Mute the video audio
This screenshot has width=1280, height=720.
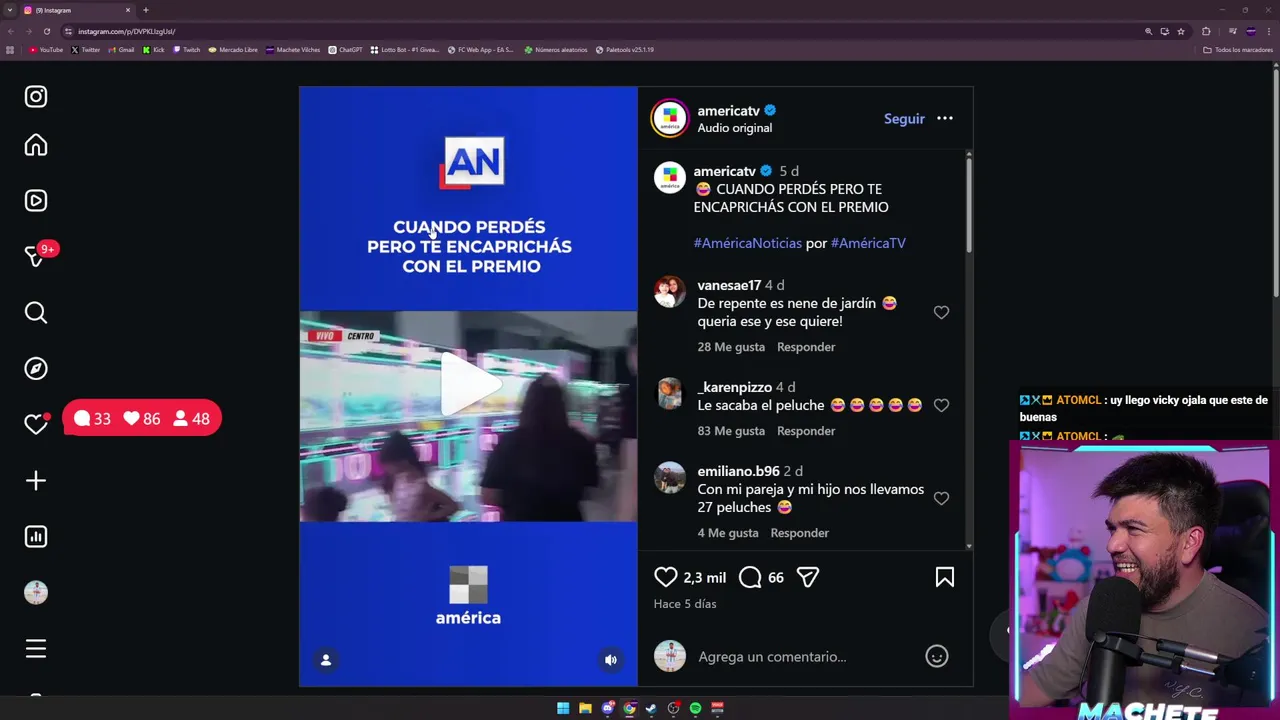(x=611, y=660)
